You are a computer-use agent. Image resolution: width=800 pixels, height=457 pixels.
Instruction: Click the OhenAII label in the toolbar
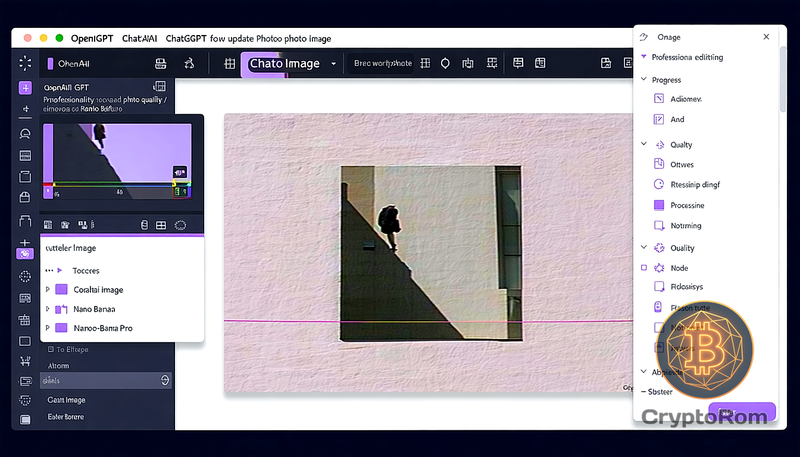(x=74, y=64)
